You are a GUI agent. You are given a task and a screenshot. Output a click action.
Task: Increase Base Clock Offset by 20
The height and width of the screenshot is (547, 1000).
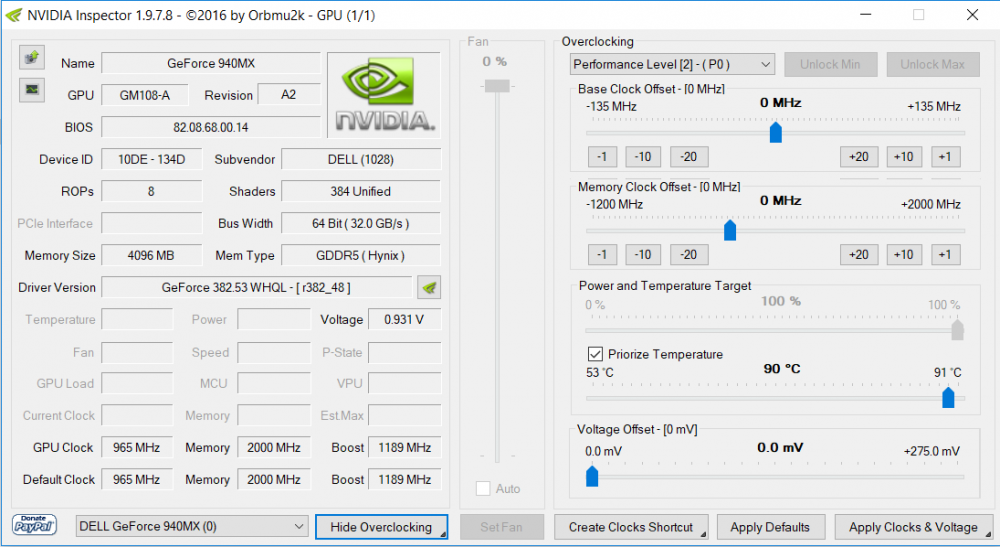point(859,157)
